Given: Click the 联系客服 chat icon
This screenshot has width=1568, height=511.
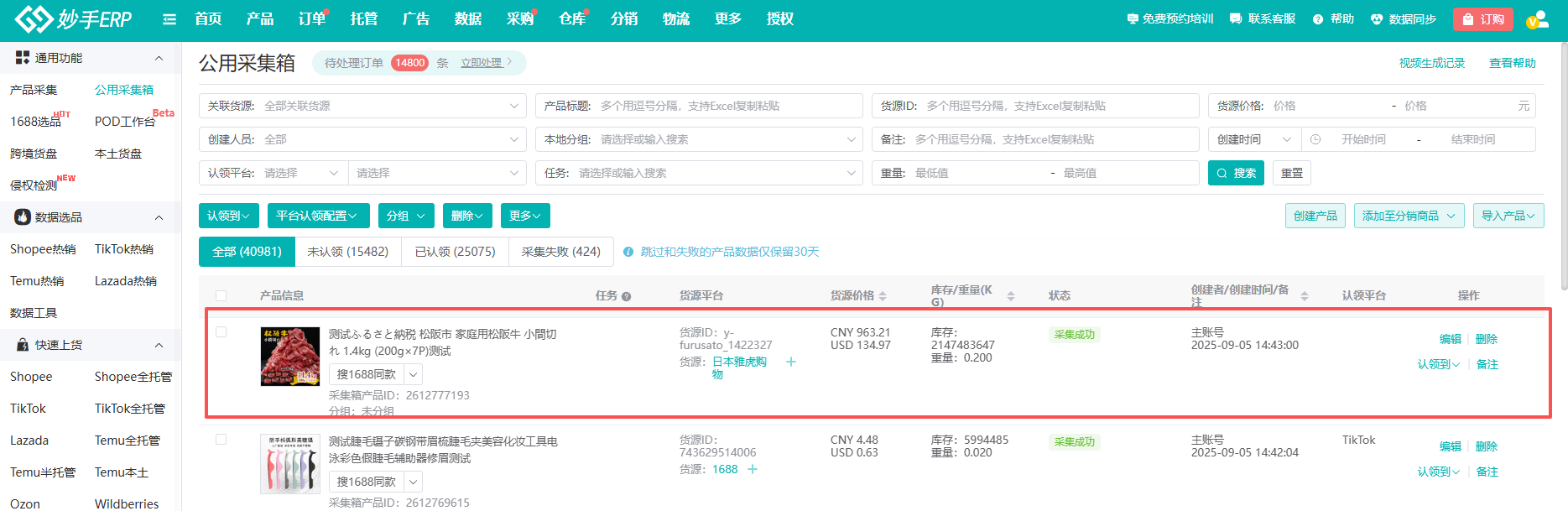Looking at the screenshot, I should 1236,19.
